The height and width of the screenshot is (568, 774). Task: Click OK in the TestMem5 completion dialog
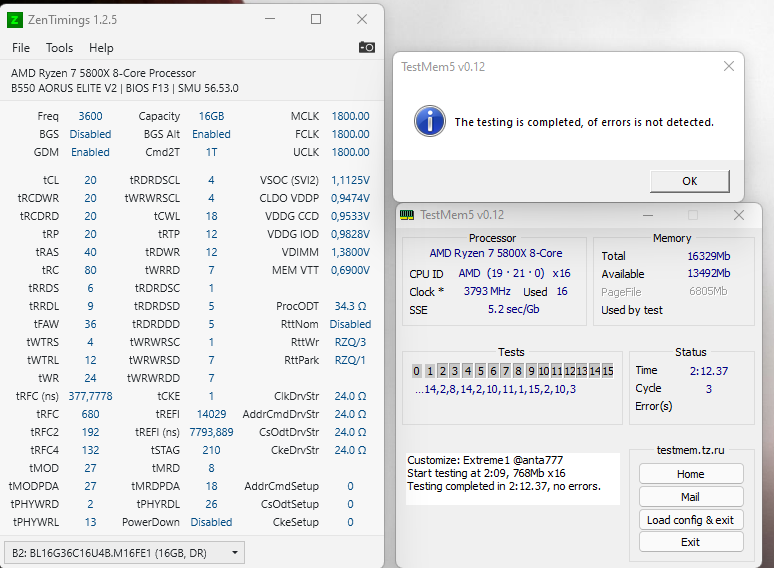pos(690,181)
